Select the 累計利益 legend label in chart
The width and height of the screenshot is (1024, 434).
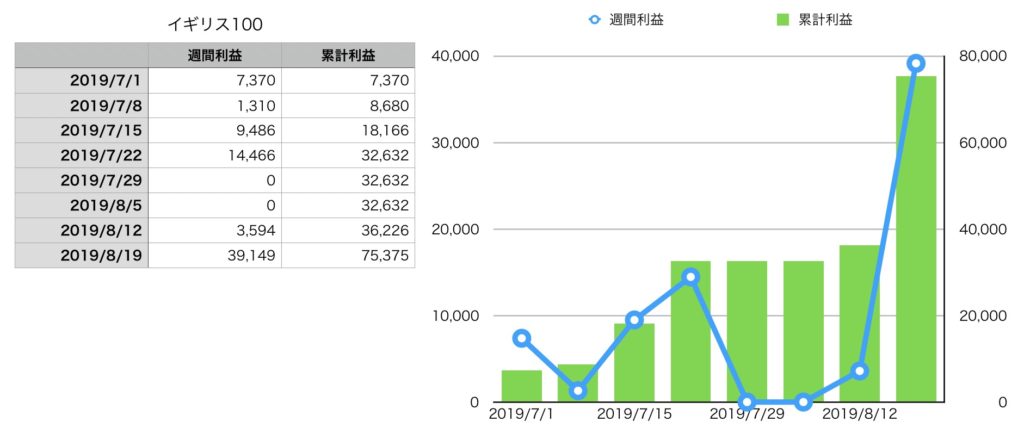[825, 20]
